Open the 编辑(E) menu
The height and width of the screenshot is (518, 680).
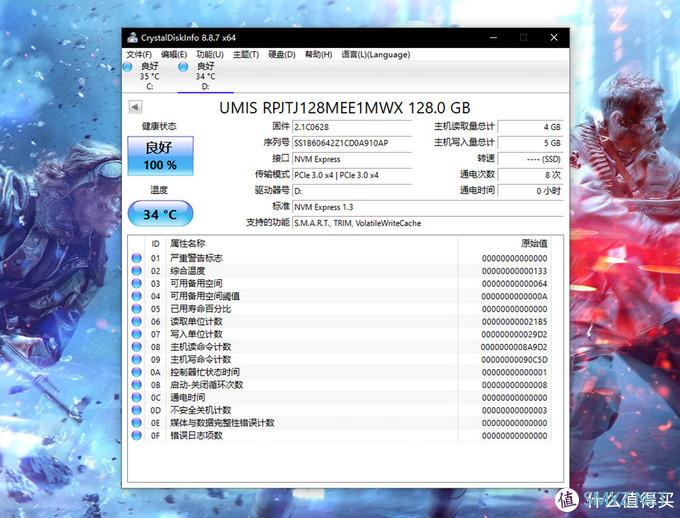pos(174,55)
